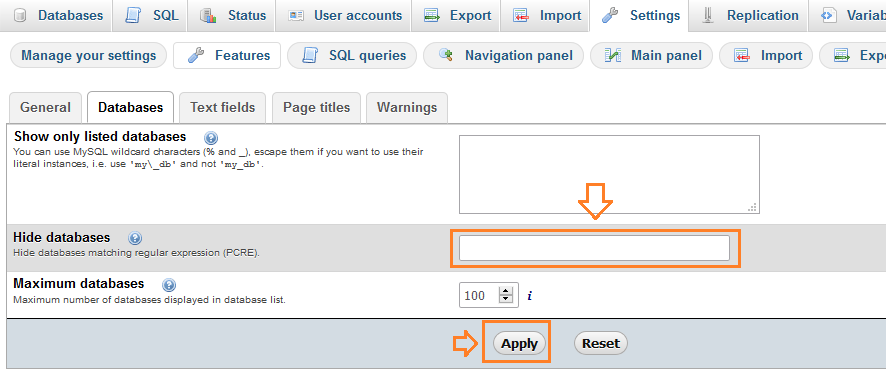
Task: Increase maximum databases with up arrow
Action: coord(506,291)
